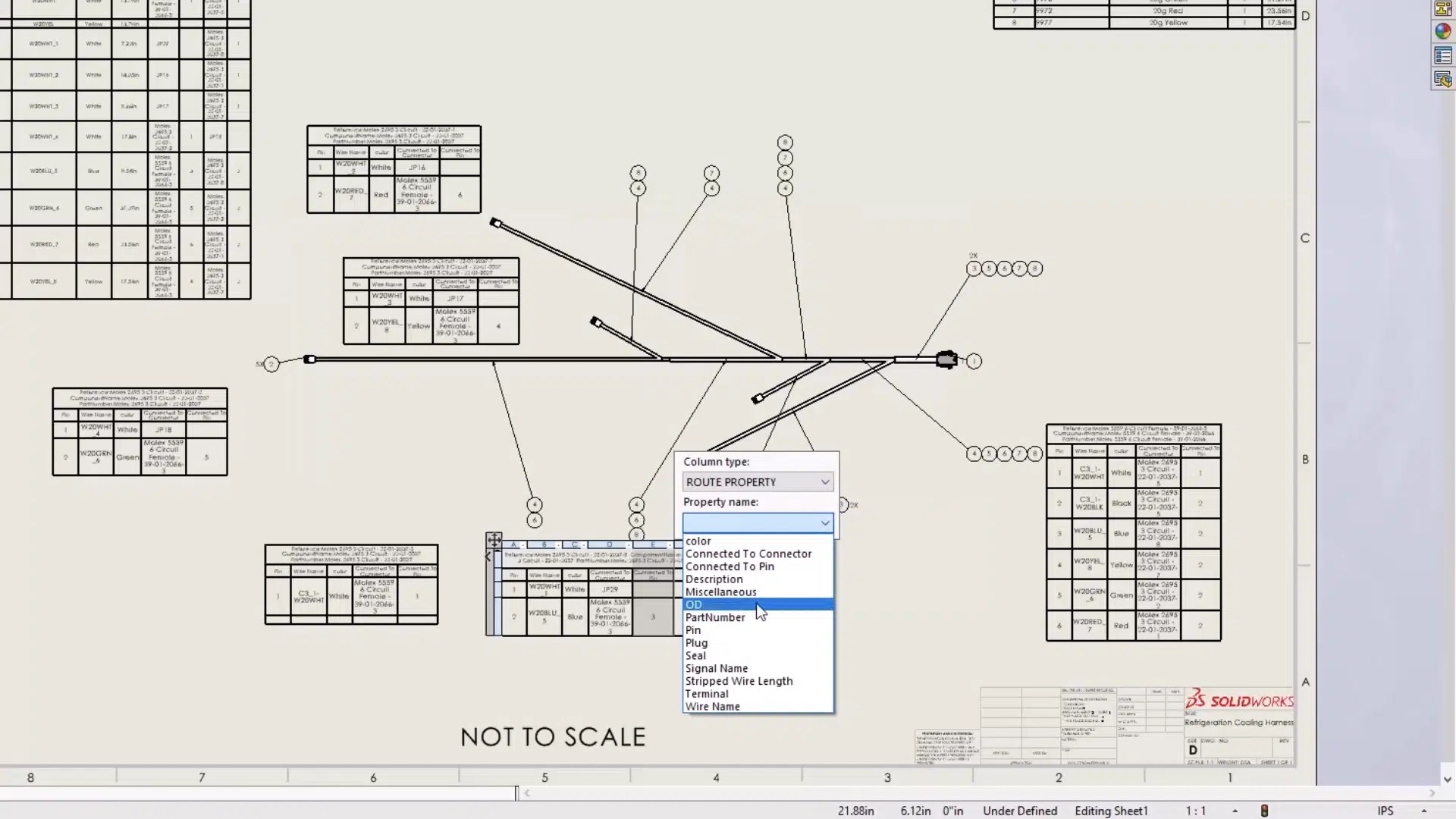Screen dimensions: 1456x819
Task: Click balloon 1 near black connector
Action: tap(974, 362)
